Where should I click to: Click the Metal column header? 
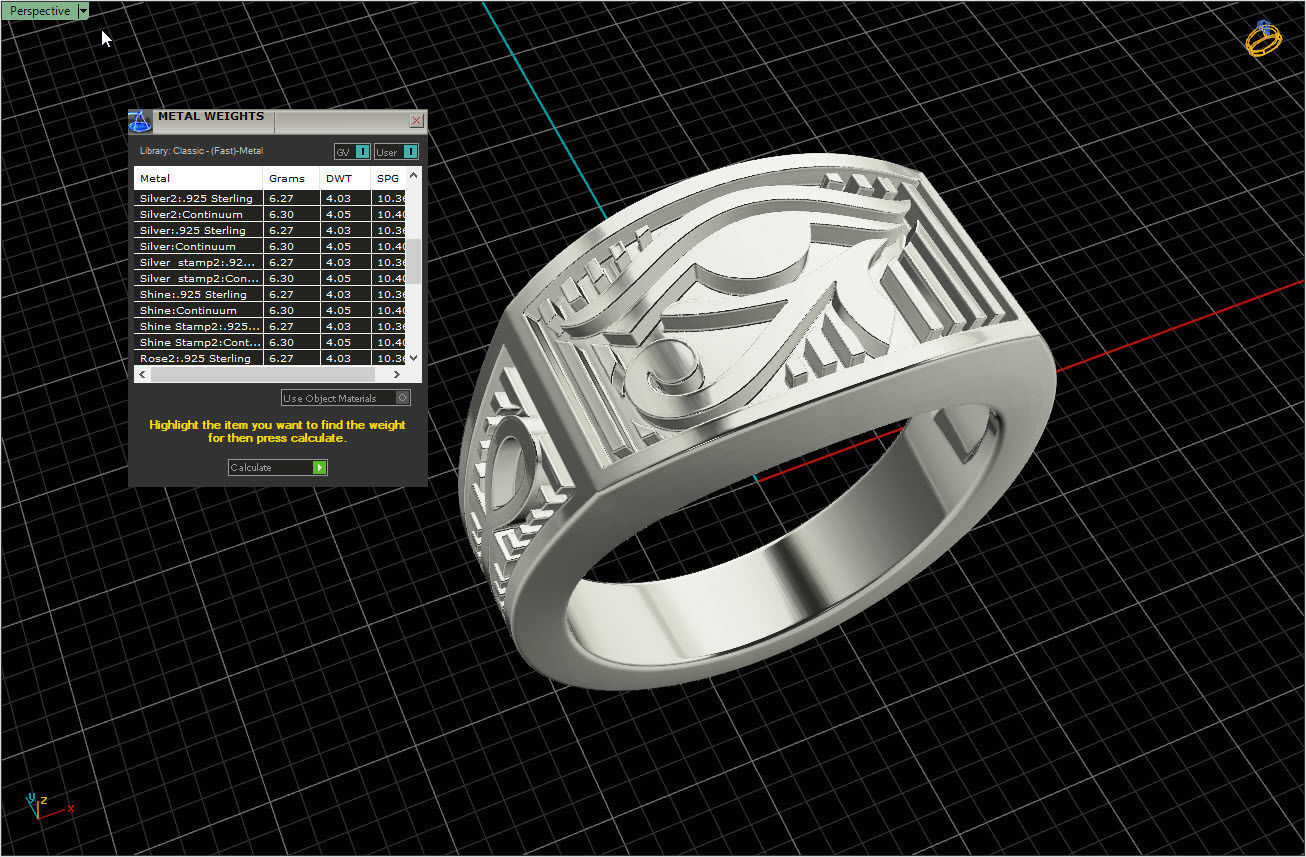point(199,178)
